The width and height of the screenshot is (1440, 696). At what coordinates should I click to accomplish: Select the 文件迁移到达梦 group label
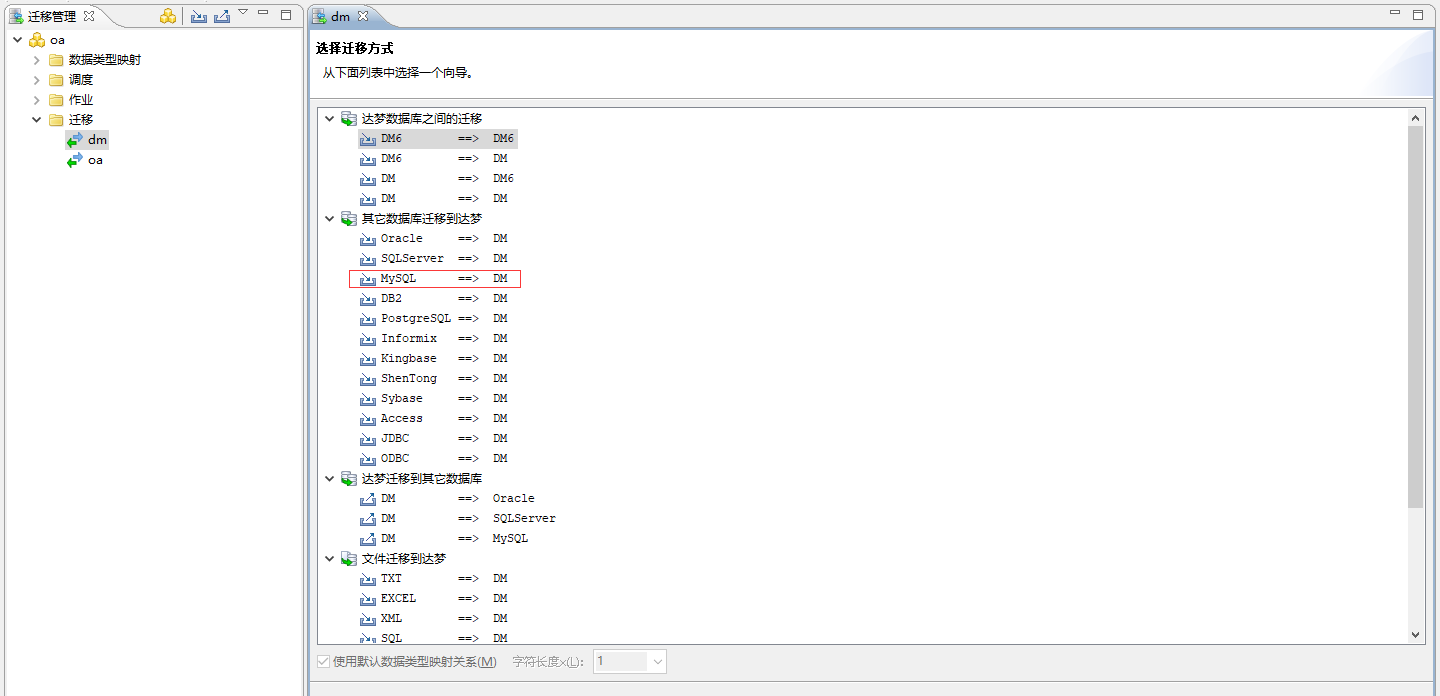[404, 558]
